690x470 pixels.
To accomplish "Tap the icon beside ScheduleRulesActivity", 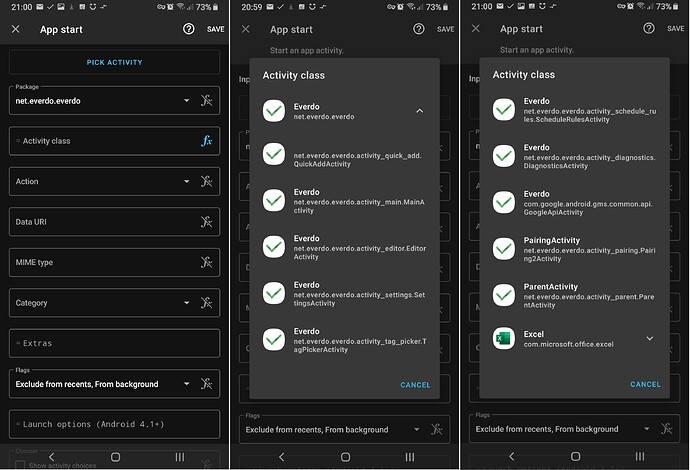I will (504, 110).
